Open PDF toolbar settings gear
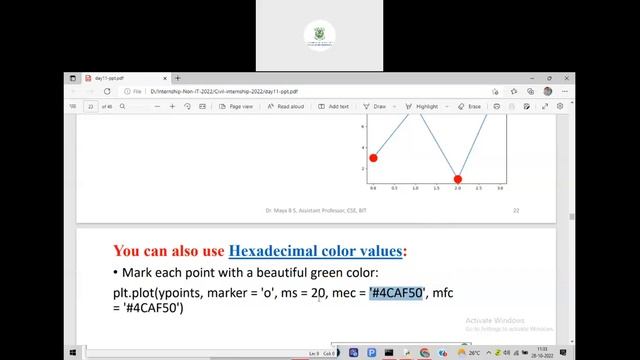This screenshot has height=360, width=640. tap(560, 106)
